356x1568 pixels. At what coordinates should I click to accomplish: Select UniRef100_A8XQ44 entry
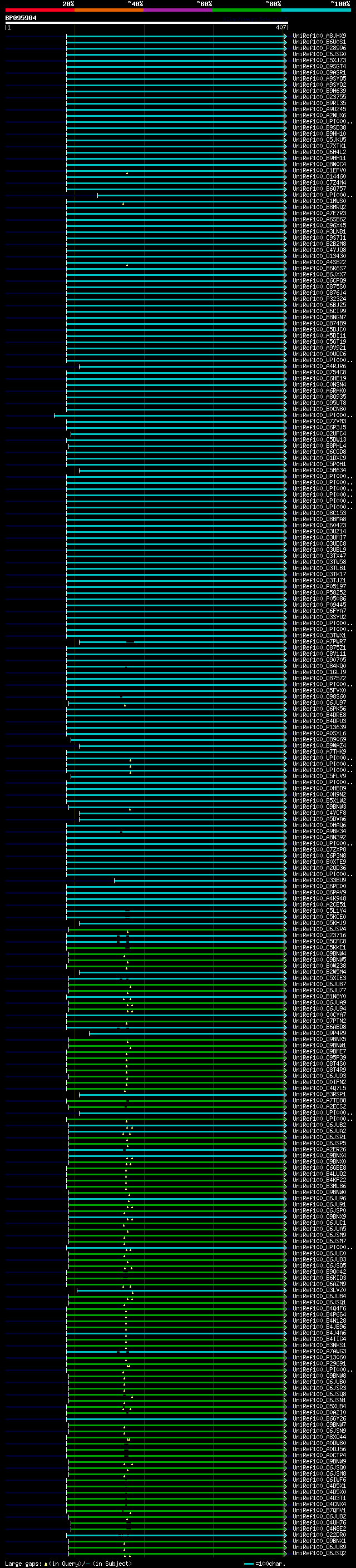tap(319, 1437)
